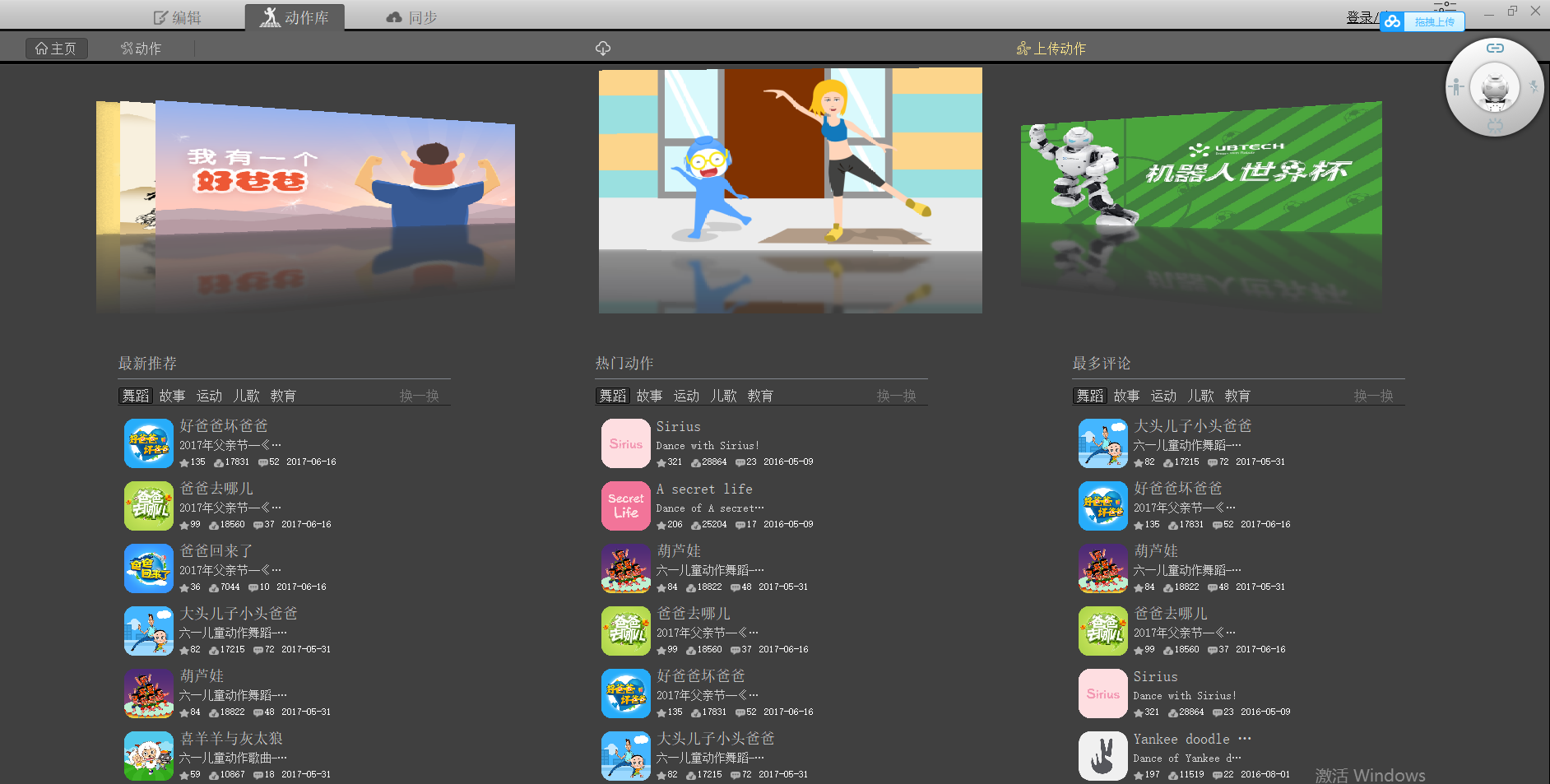The width and height of the screenshot is (1550, 784).
Task: Select 儿歌 category under 最多评论
Action: (x=1201, y=396)
